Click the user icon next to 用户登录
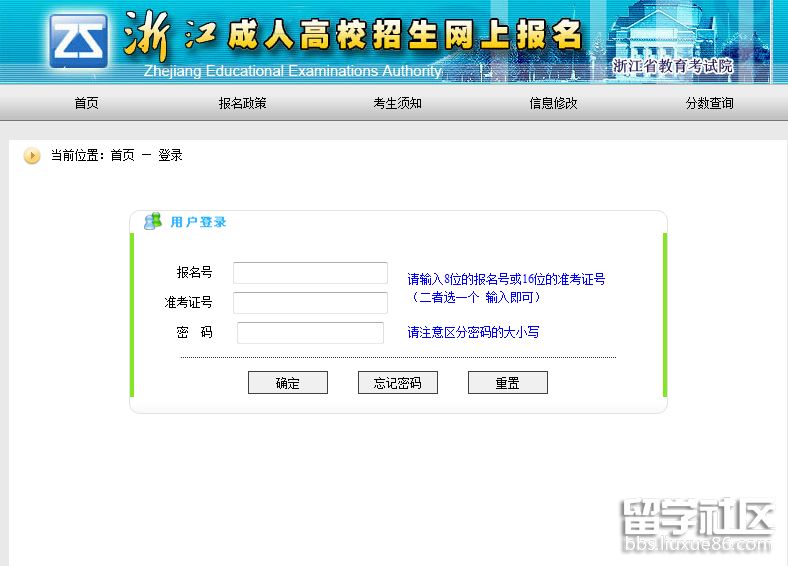The width and height of the screenshot is (788, 566). click(x=153, y=222)
